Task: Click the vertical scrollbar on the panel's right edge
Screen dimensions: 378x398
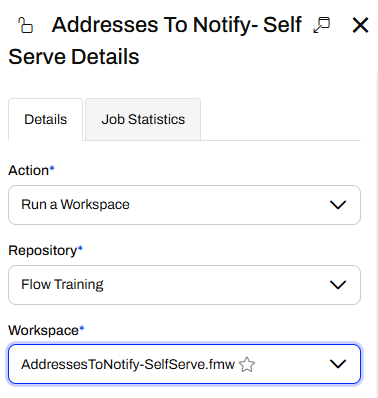Action: click(x=377, y=233)
